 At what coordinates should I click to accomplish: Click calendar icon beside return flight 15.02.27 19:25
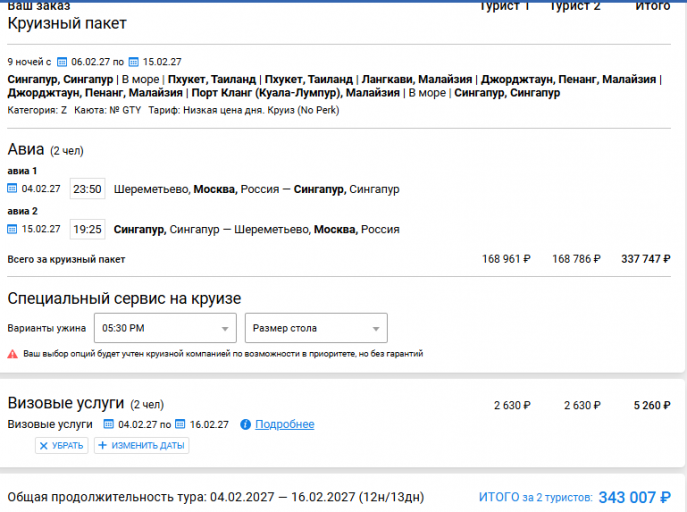click(12, 229)
